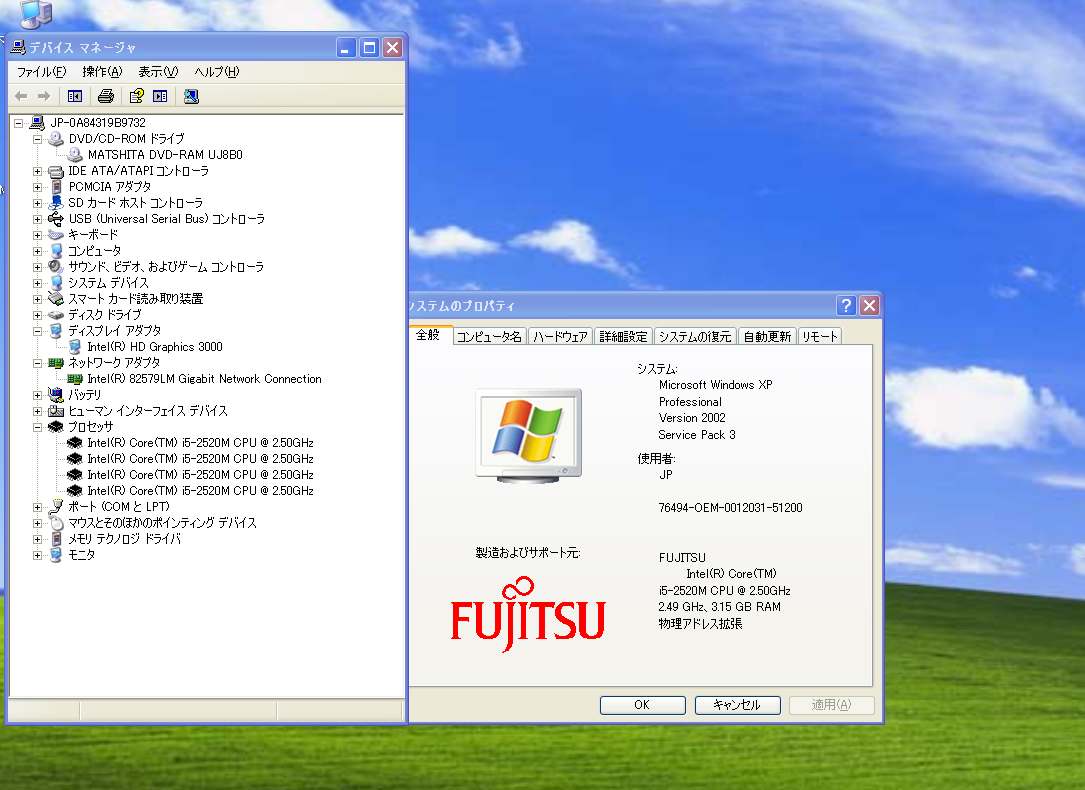Switch to the リモート tab

point(820,336)
